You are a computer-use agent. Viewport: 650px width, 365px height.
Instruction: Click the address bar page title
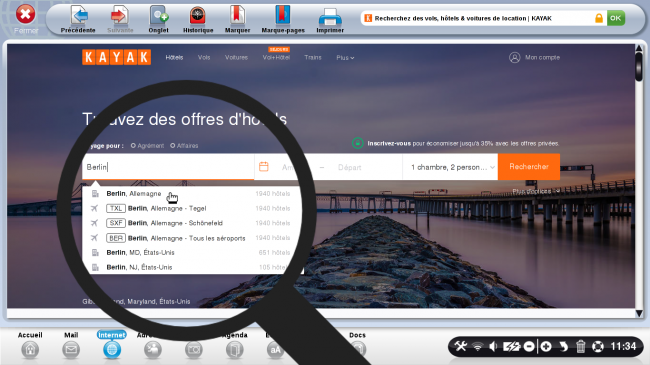463,18
